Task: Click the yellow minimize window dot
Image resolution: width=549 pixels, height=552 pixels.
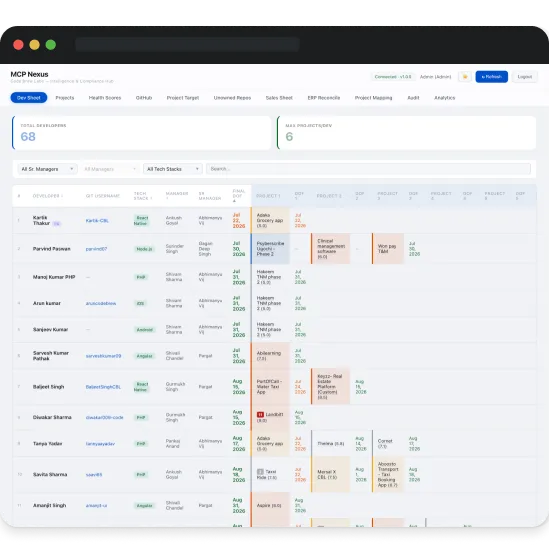Action: [35, 45]
